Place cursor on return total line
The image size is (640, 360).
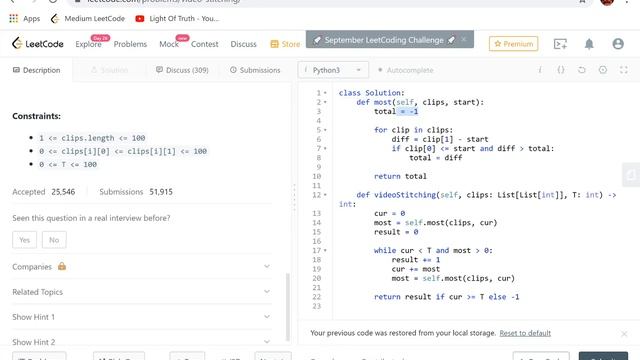400,176
